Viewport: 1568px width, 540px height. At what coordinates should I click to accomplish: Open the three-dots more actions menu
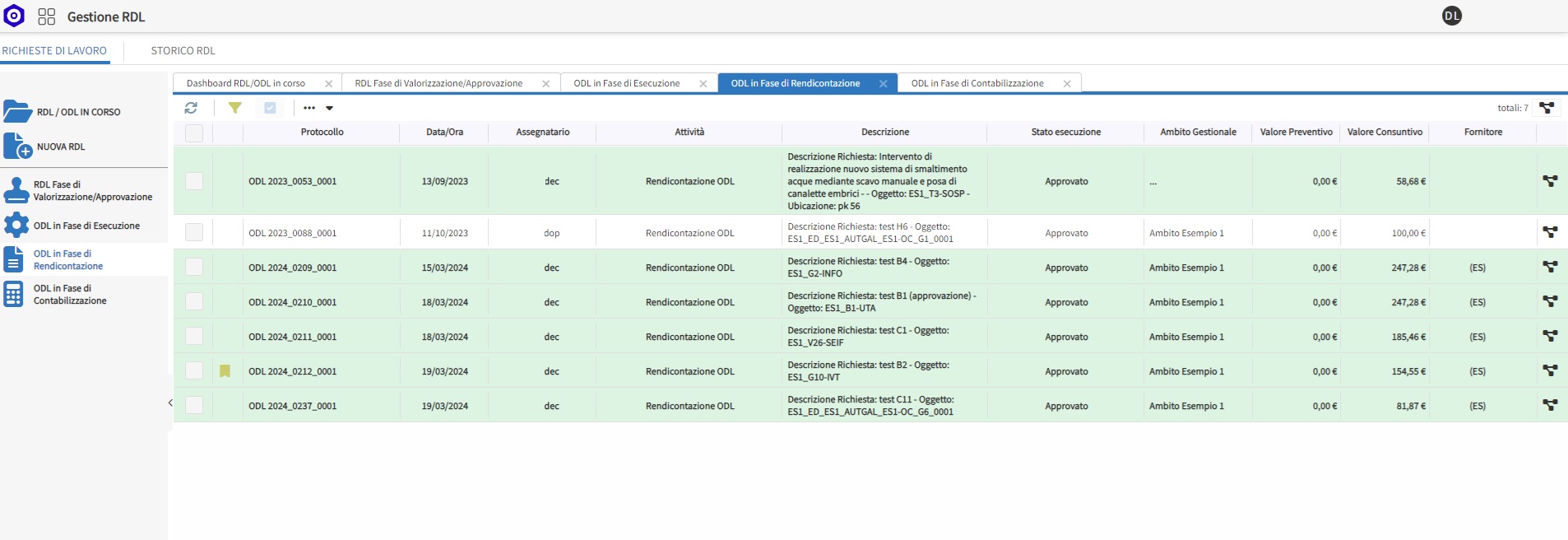click(309, 108)
